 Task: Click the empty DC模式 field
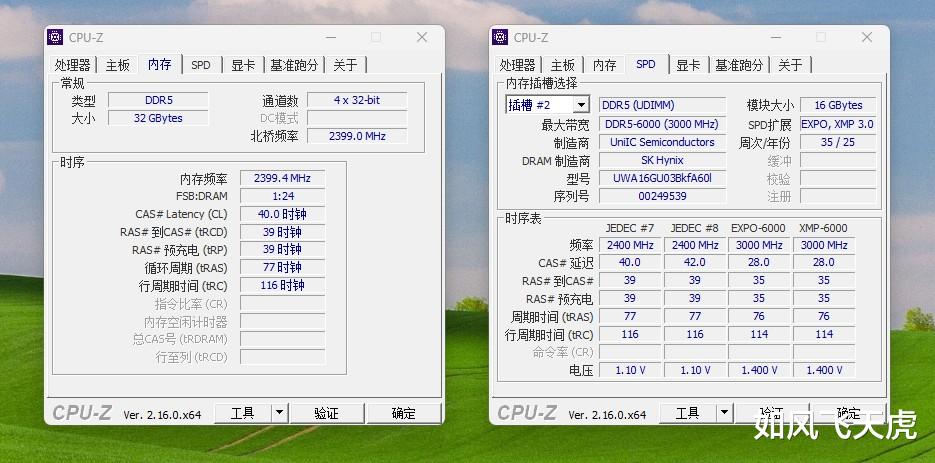[357, 118]
